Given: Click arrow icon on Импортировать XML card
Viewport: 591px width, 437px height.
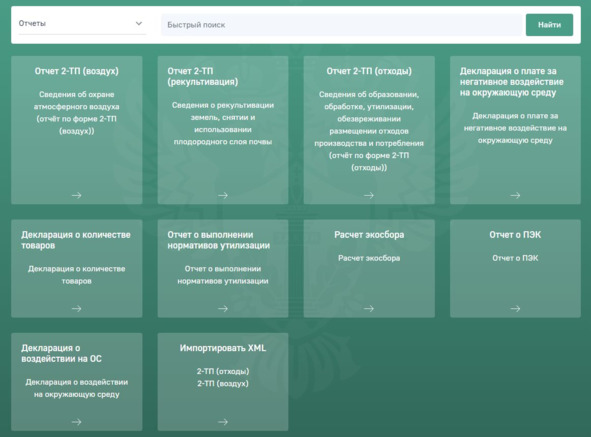Looking at the screenshot, I should pyautogui.click(x=223, y=422).
